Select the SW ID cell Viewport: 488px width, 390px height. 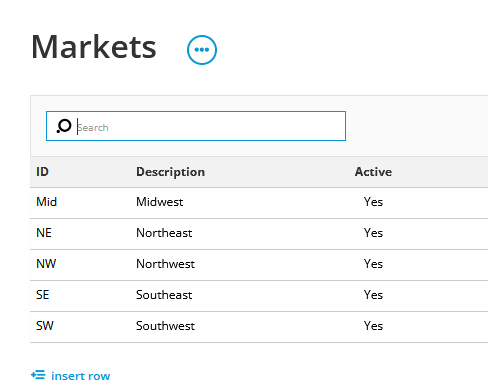point(45,326)
